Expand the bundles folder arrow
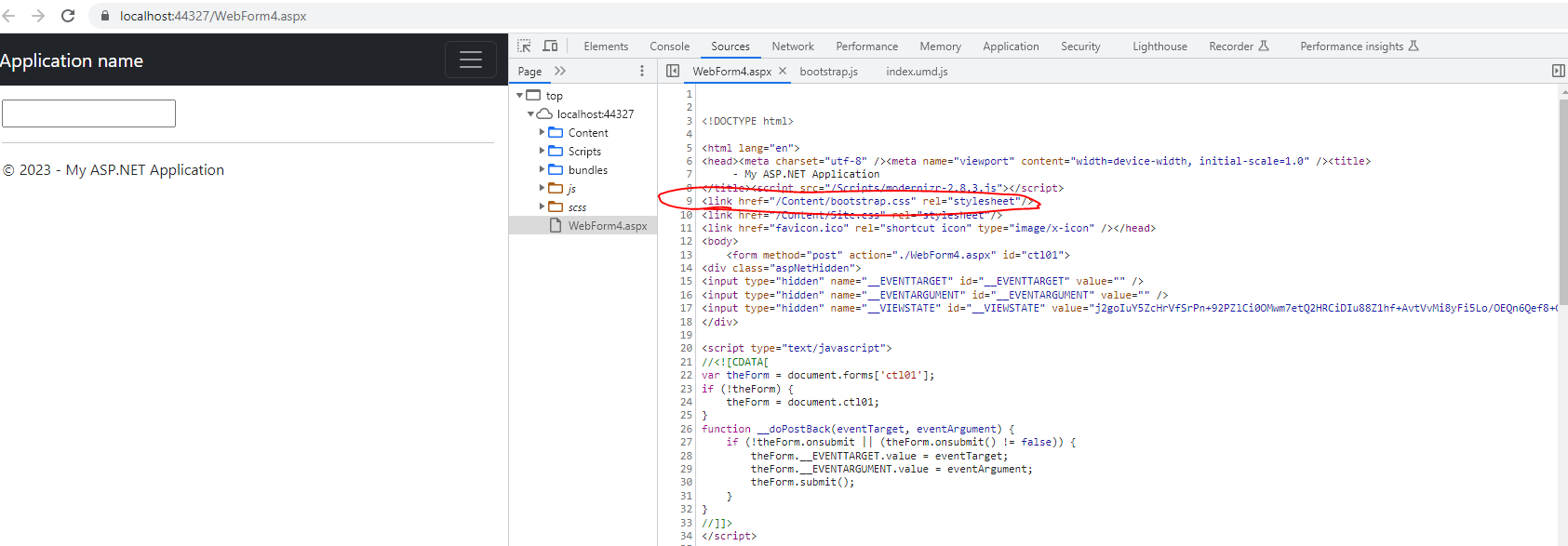Screen dimensions: 1568x546 coord(543,170)
